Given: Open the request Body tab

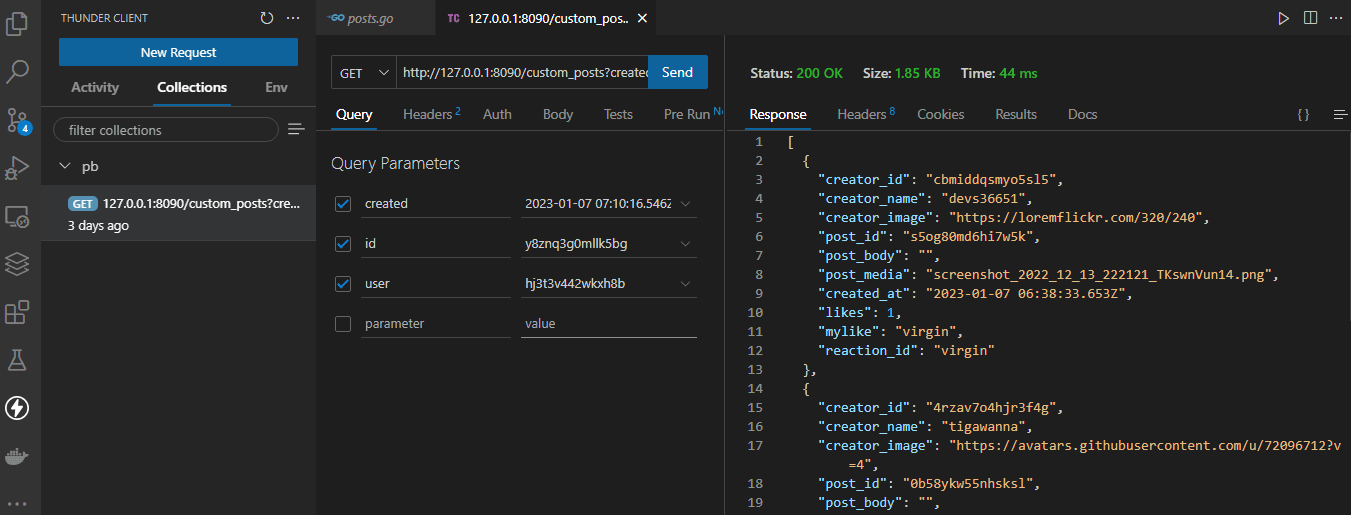Looking at the screenshot, I should 558,114.
